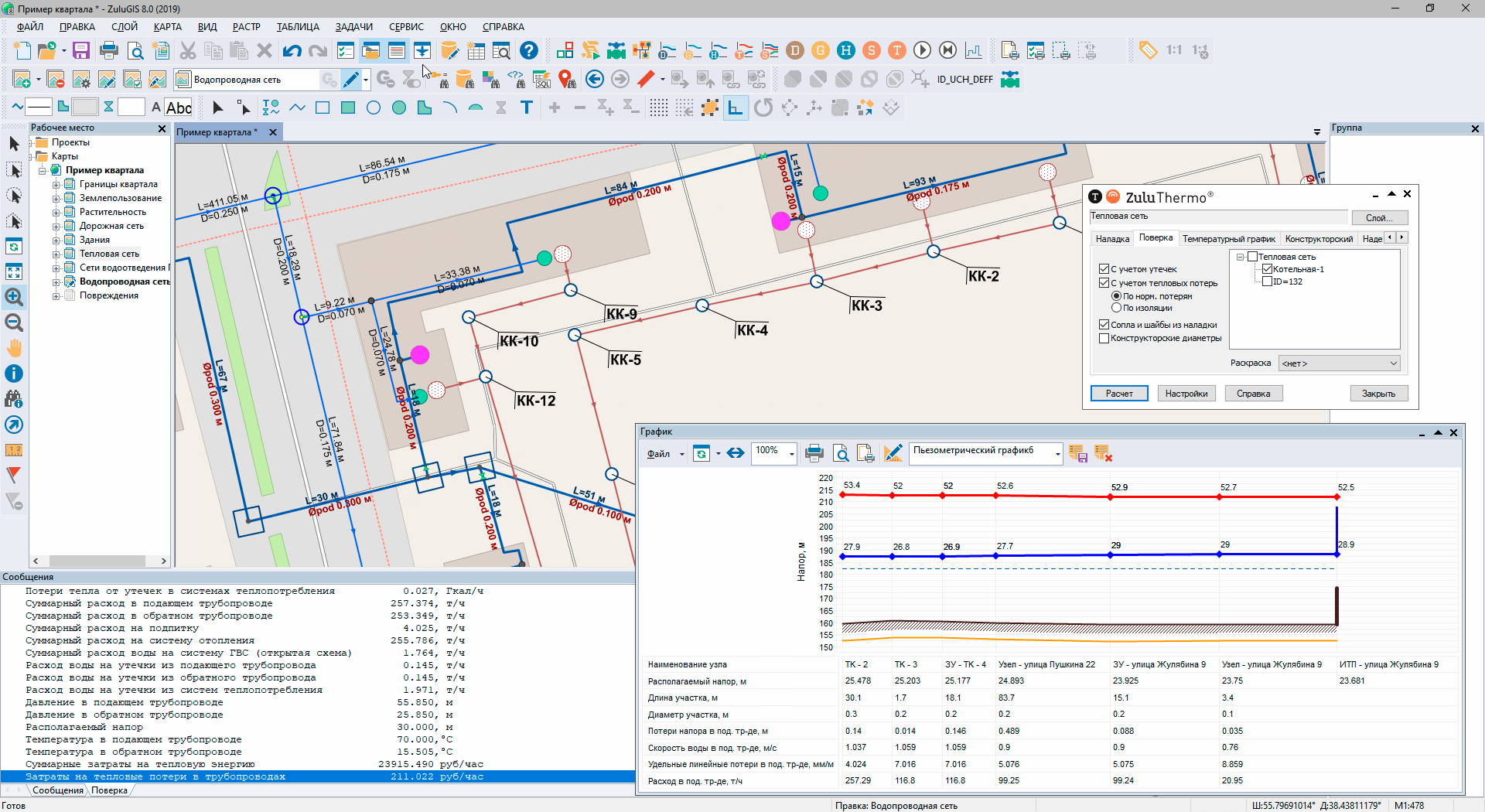Expand the Тепловая сеть layer tree node
The height and width of the screenshot is (812, 1485).
coord(56,254)
